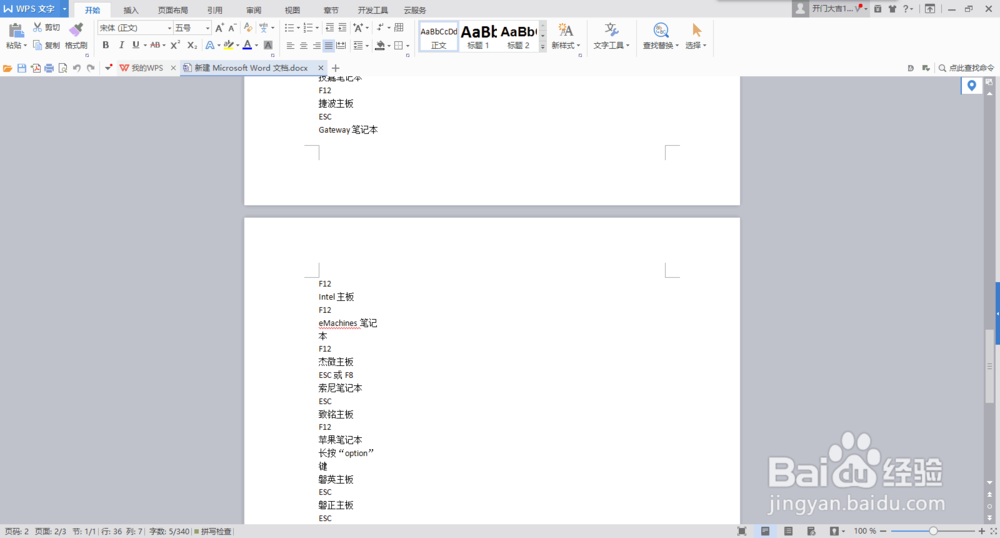Switch to the 页面布局 (Page Layout) tab

pos(173,10)
